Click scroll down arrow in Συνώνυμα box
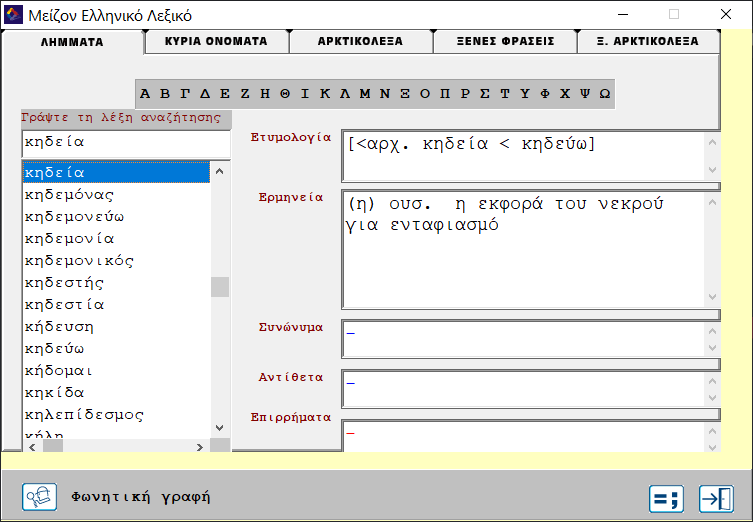 pos(712,348)
